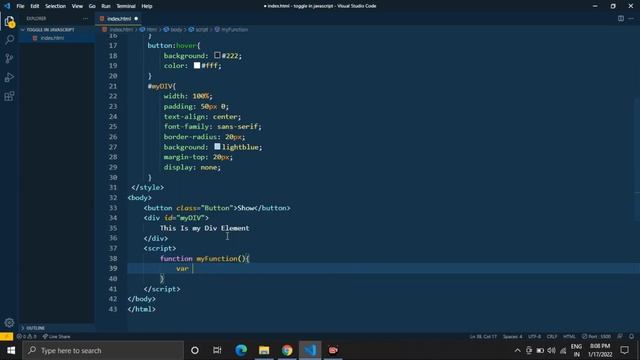Click the split editor right icon

tap(620, 18)
